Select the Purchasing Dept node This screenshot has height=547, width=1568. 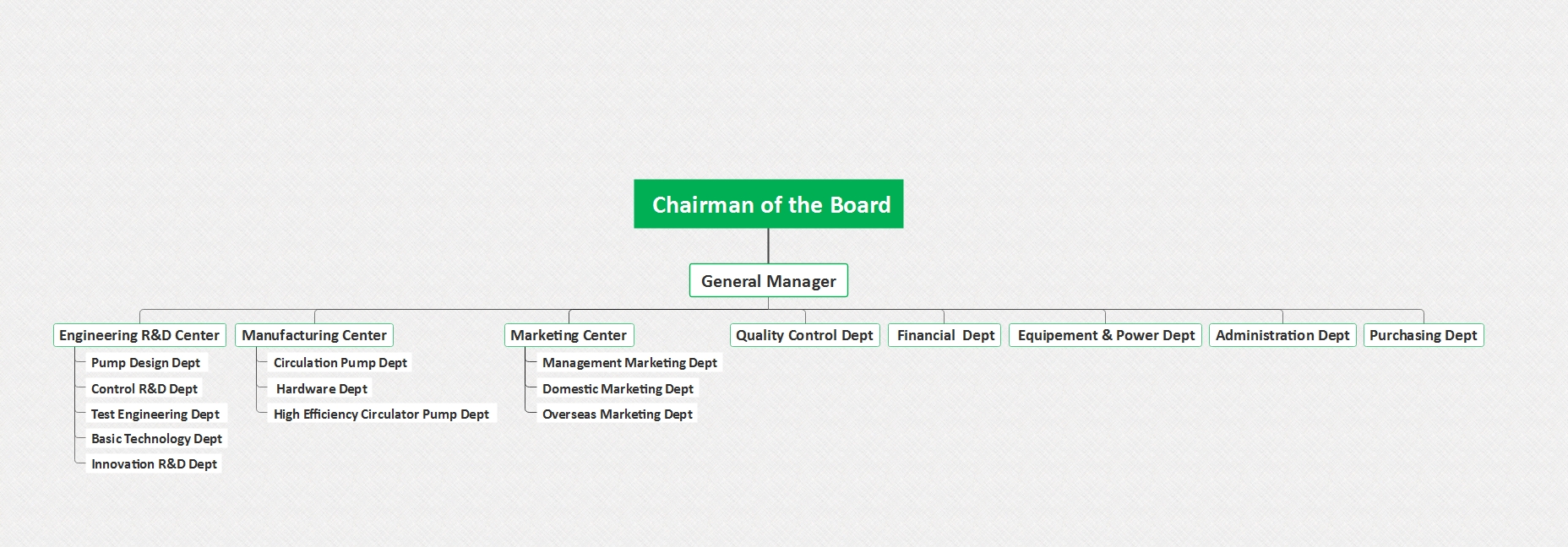pyautogui.click(x=1424, y=335)
